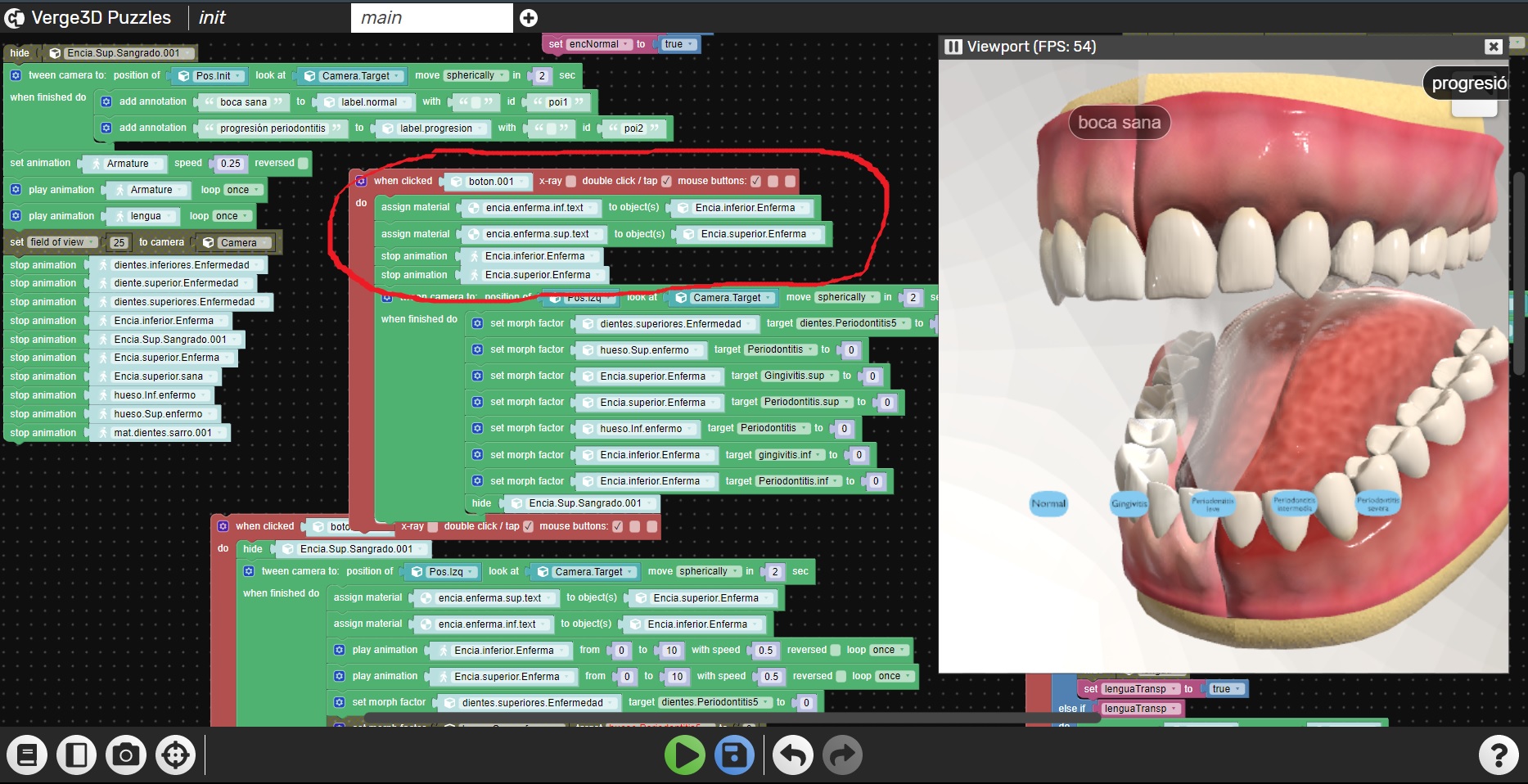This screenshot has height=784, width=1528.
Task: Add a new puzzles tab with plus icon
Action: 529,17
